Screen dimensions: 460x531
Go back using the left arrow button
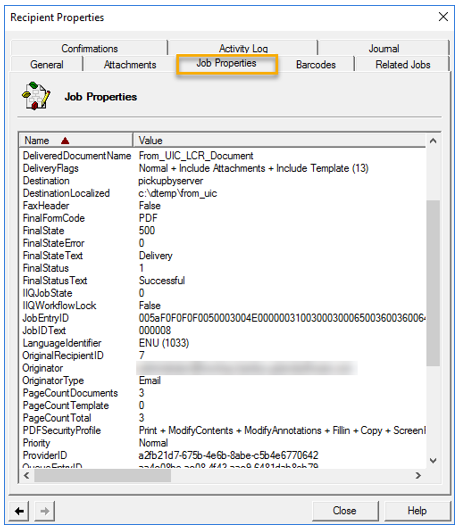coord(19,511)
